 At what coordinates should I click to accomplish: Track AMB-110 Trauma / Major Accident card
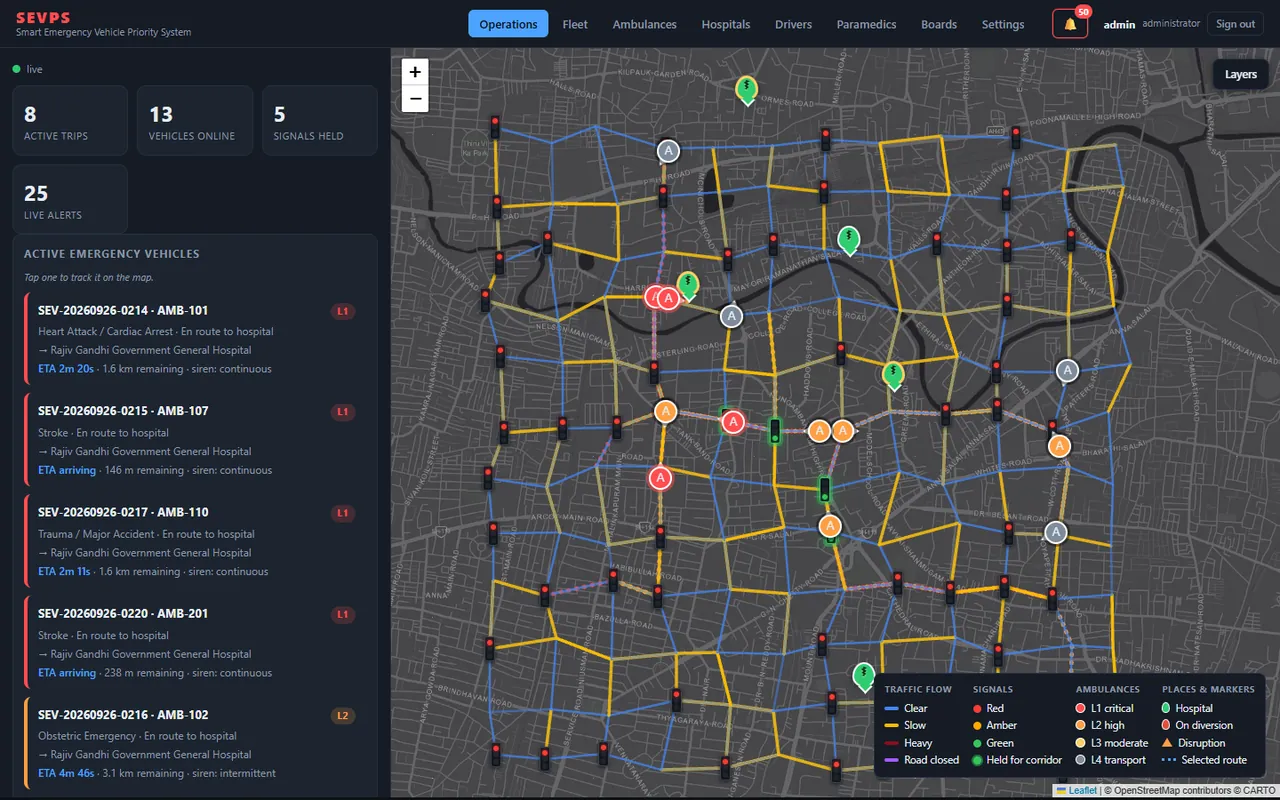coord(196,542)
